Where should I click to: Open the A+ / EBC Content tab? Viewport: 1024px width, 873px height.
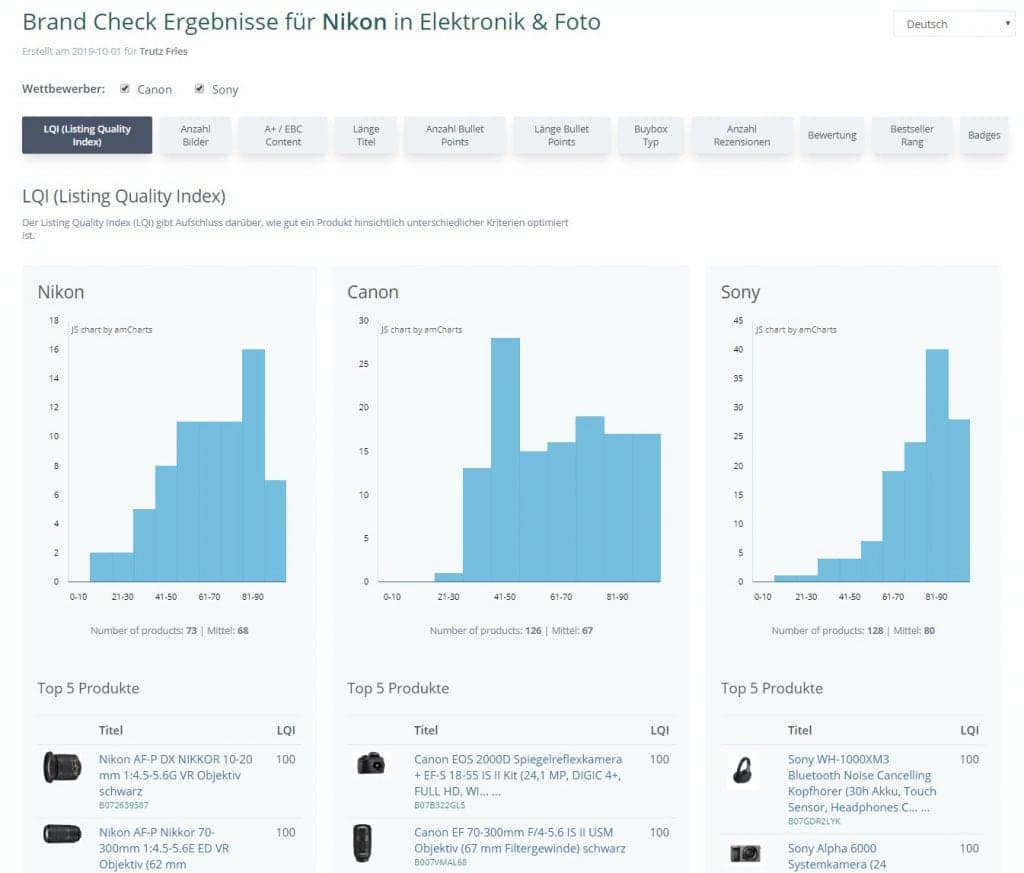(x=283, y=135)
